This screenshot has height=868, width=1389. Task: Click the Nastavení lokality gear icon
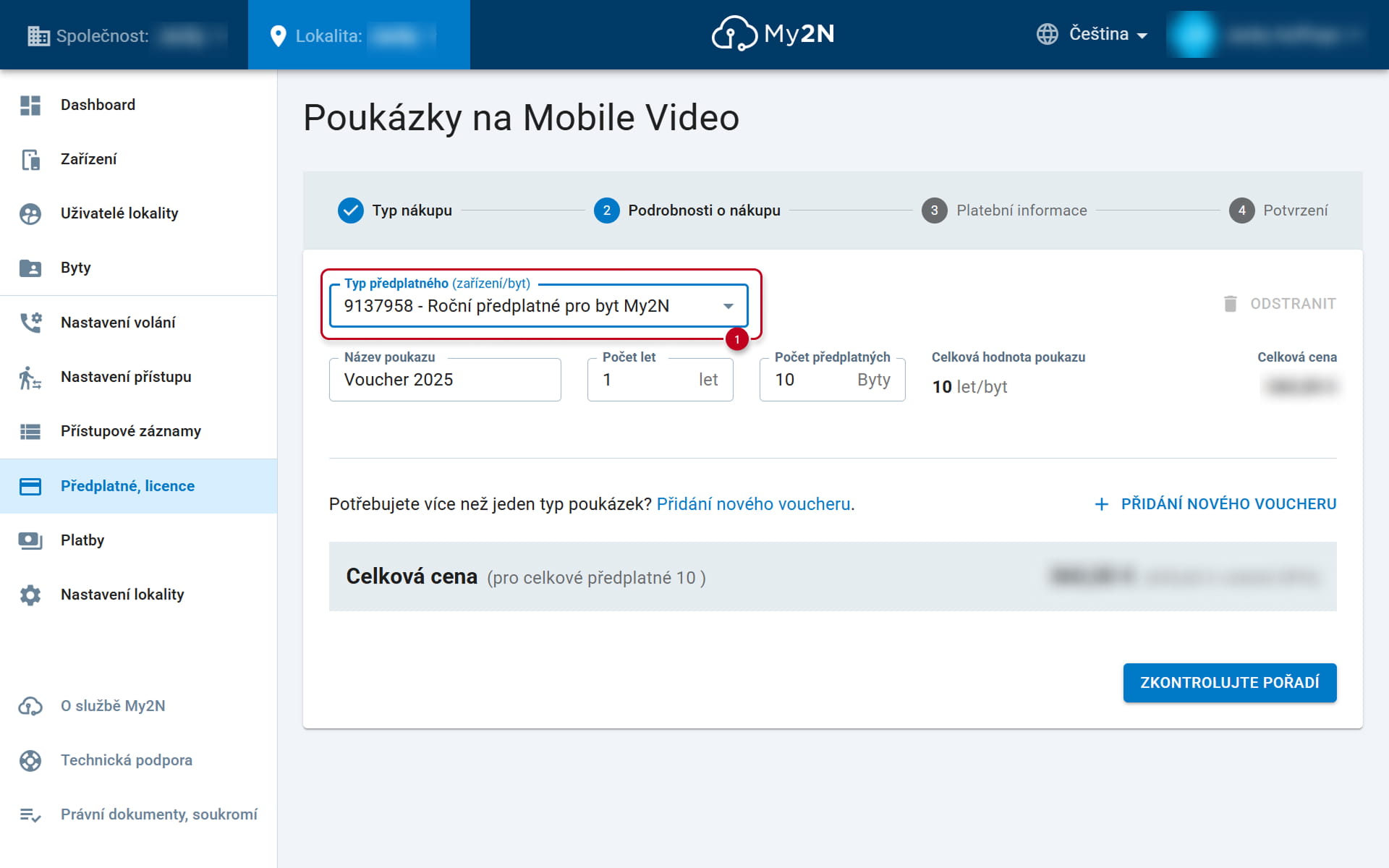30,595
